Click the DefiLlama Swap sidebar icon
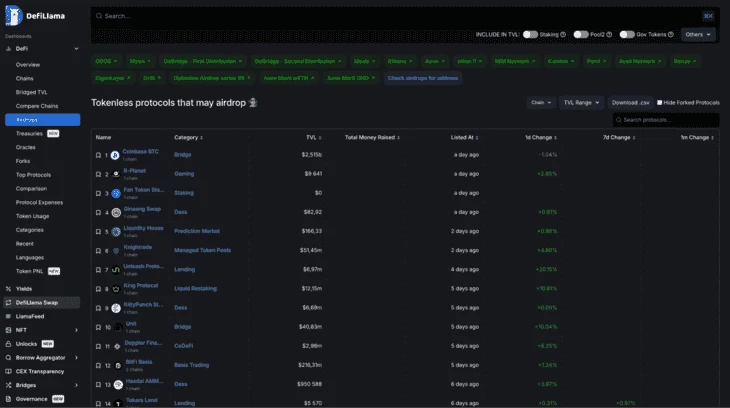730x408 pixels. click(x=8, y=303)
